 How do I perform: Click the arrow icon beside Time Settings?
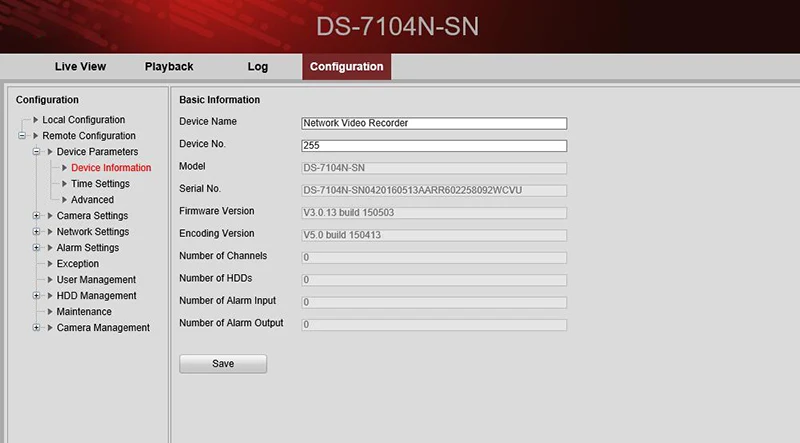click(64, 184)
